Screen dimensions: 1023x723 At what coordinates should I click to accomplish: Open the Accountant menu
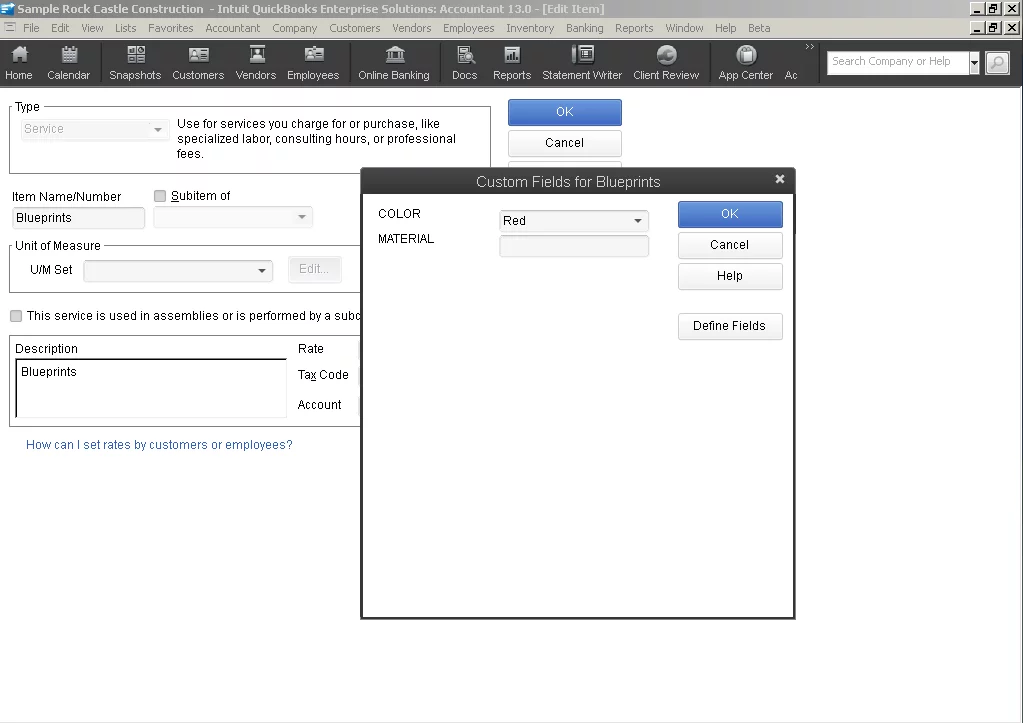[232, 28]
